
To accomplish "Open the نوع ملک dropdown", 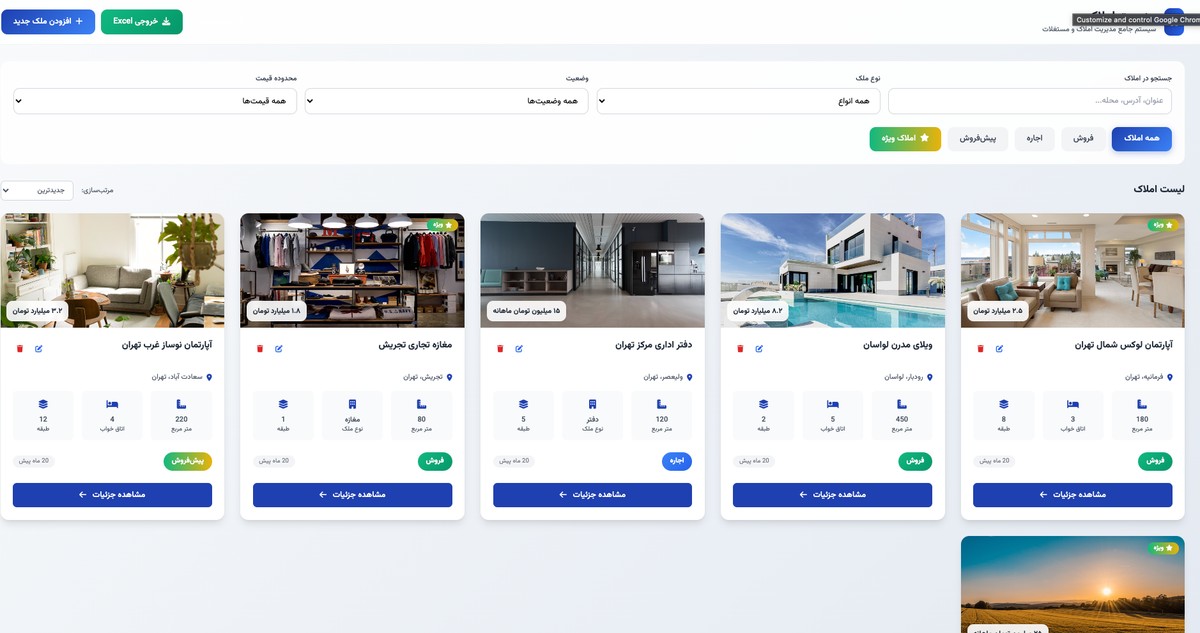I will (738, 101).
